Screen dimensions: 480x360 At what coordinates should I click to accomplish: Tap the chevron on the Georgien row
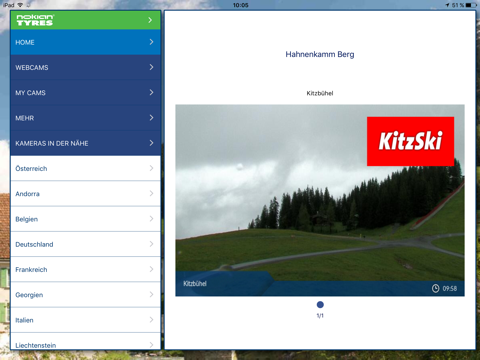click(x=151, y=294)
